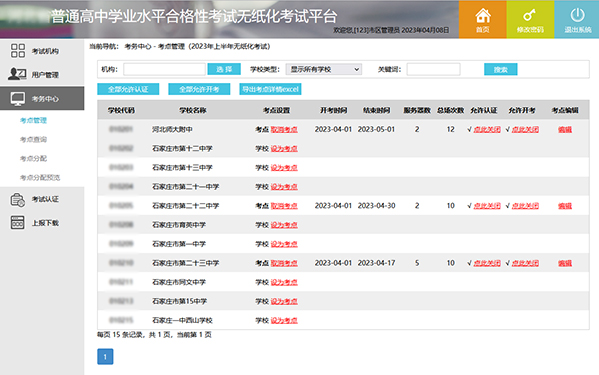Click 设为考点 for 石家庄市第15中学
599x375 pixels.
tap(284, 301)
